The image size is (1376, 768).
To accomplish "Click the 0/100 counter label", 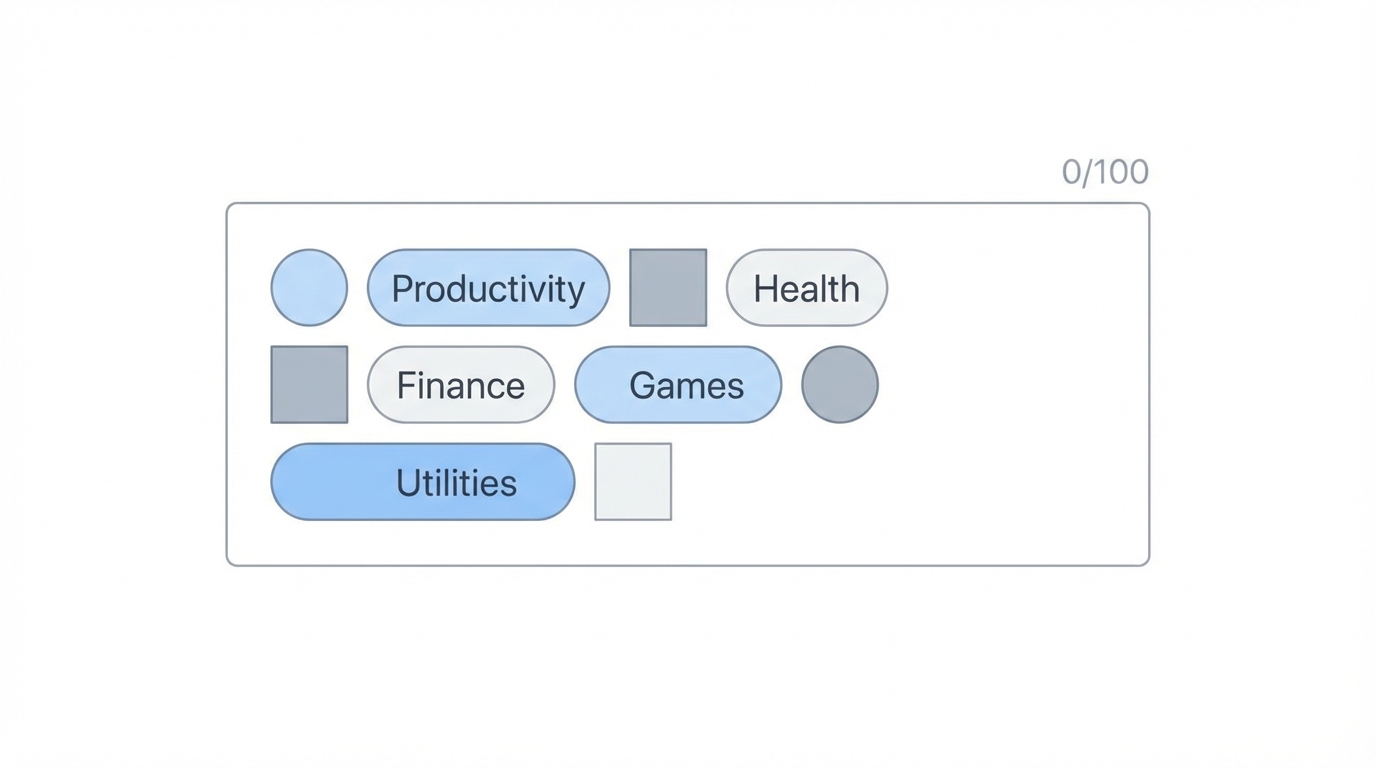I will tap(1104, 171).
